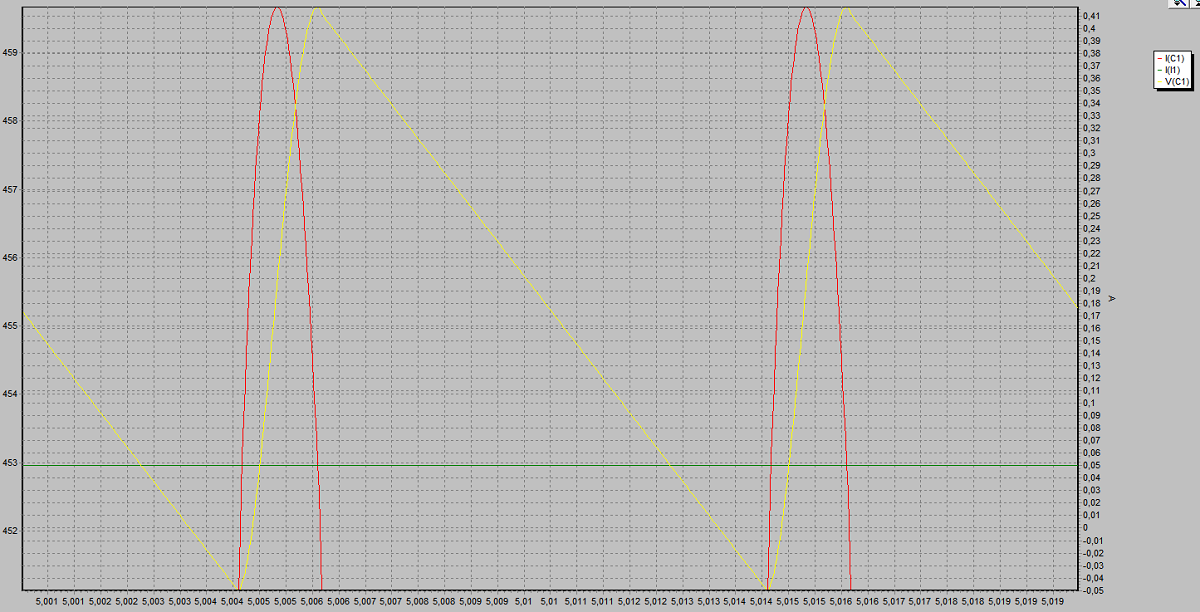This screenshot has height=612, width=1200.
Task: Click the 0,3 value on right axis
Action: click(1088, 153)
